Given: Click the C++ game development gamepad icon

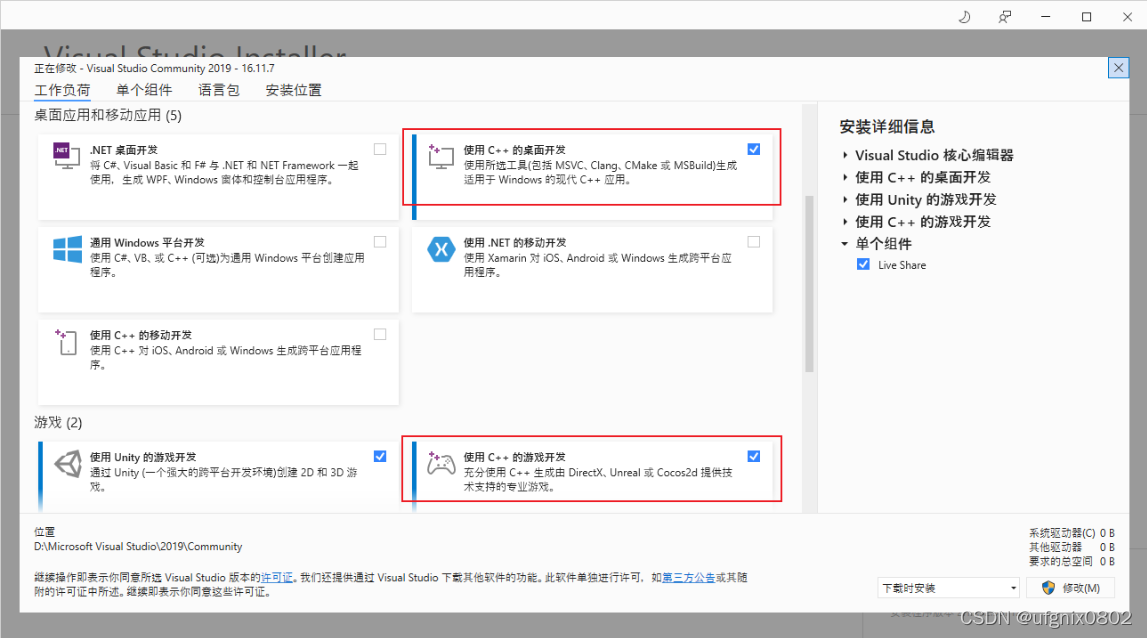Looking at the screenshot, I should [441, 463].
